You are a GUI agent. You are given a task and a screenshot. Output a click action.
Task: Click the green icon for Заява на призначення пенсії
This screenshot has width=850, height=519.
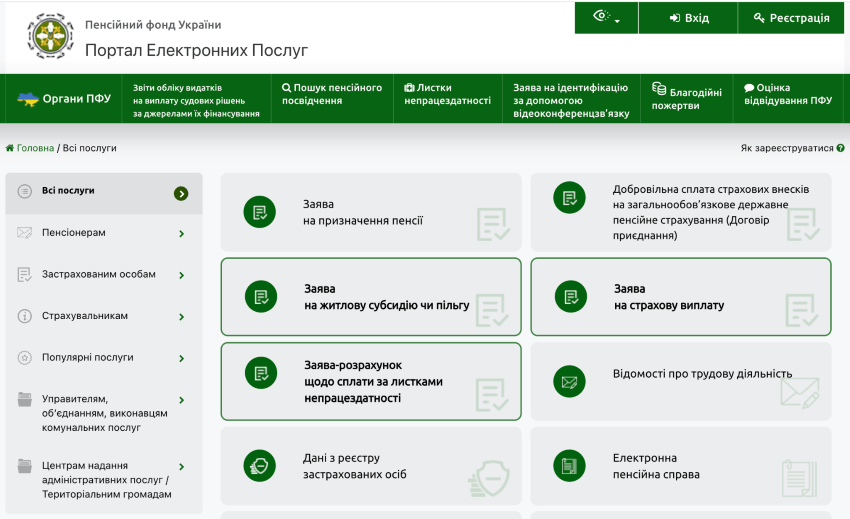pyautogui.click(x=260, y=212)
